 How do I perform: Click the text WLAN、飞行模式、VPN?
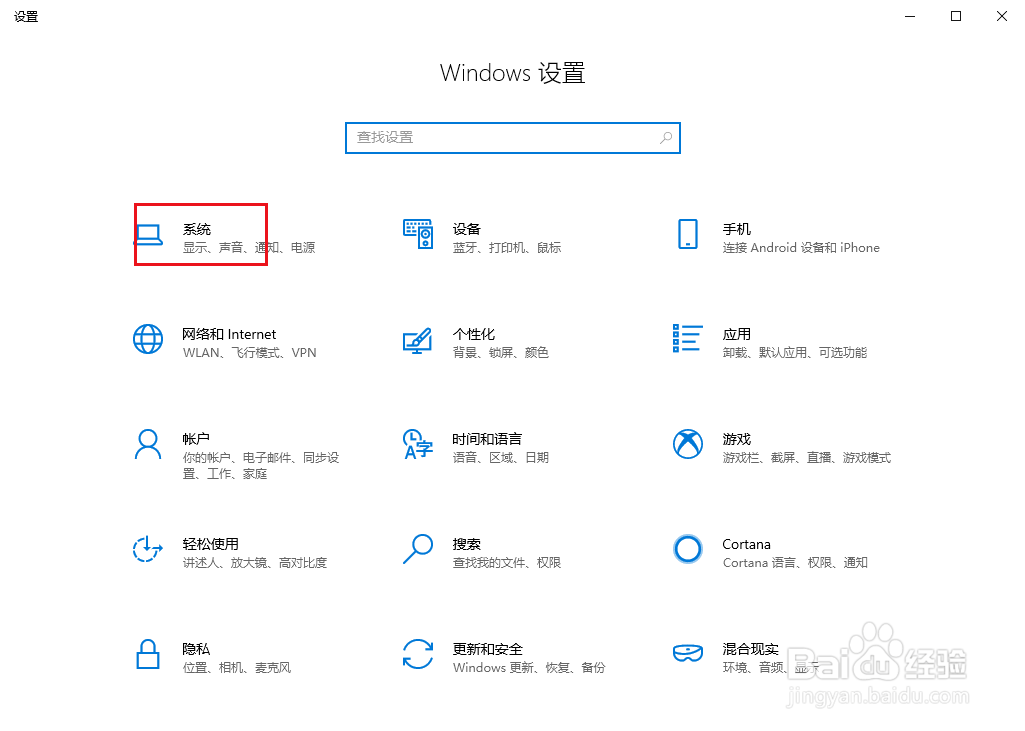tap(250, 353)
